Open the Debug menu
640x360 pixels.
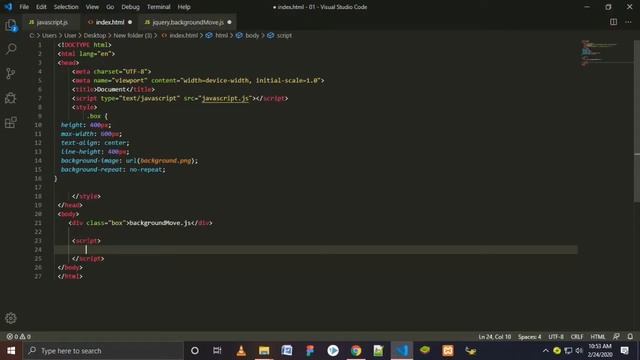[130, 7]
